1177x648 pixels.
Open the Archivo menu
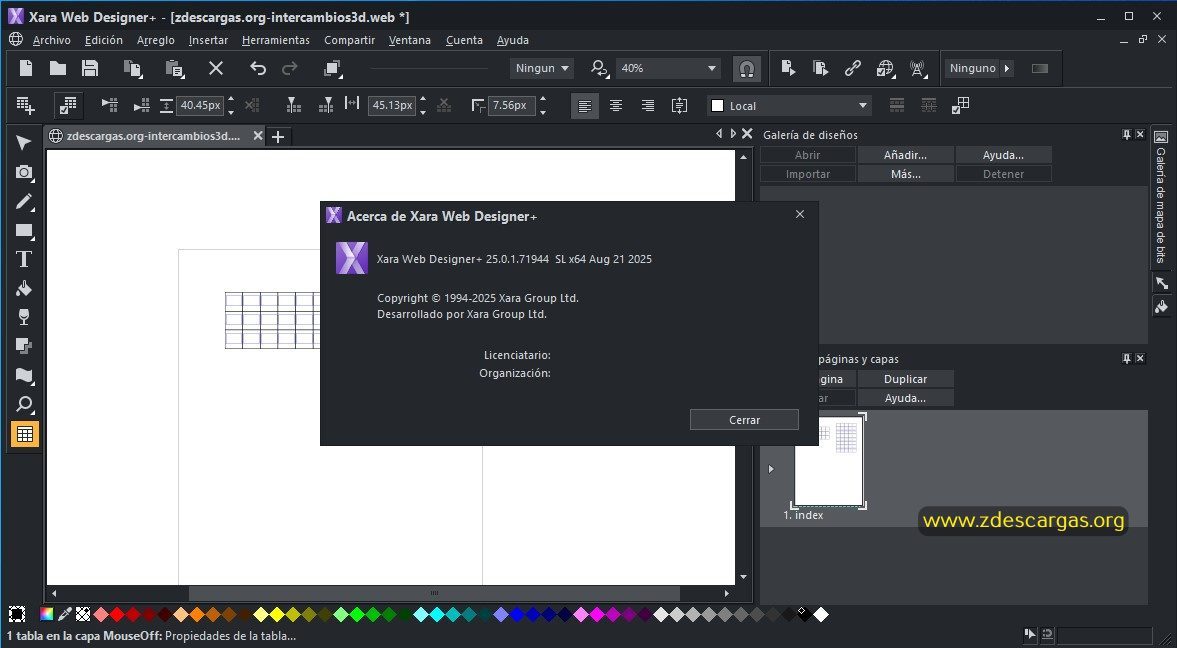52,41
